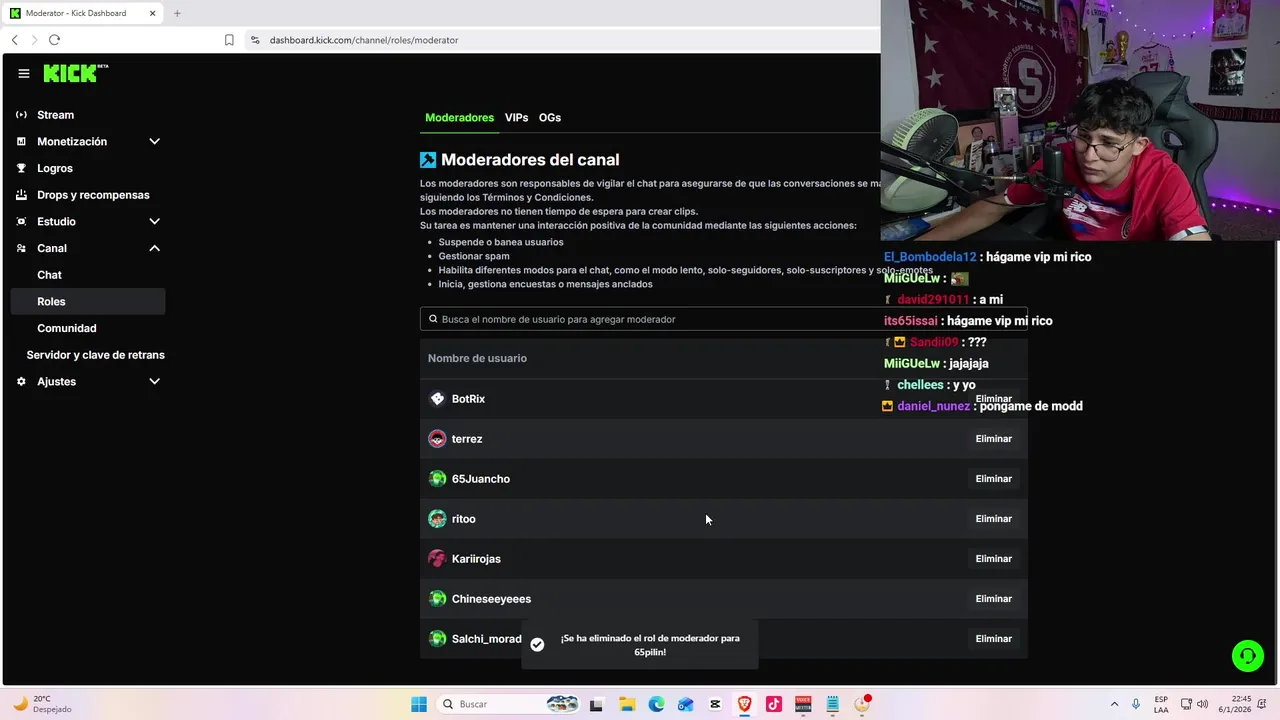Open Roles under Canal
The height and width of the screenshot is (720, 1280).
point(88,301)
